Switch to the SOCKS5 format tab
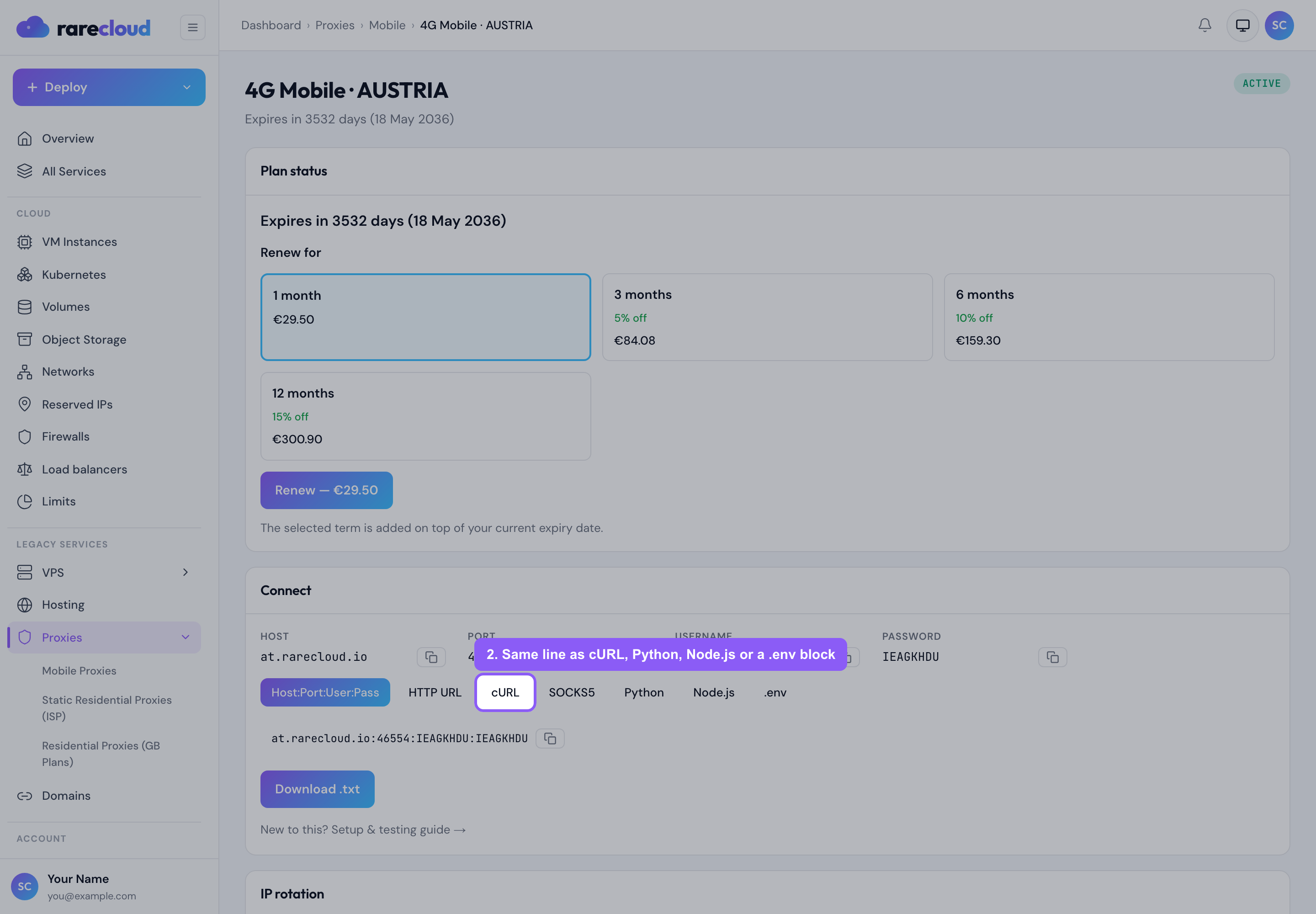The height and width of the screenshot is (914, 1316). (572, 692)
